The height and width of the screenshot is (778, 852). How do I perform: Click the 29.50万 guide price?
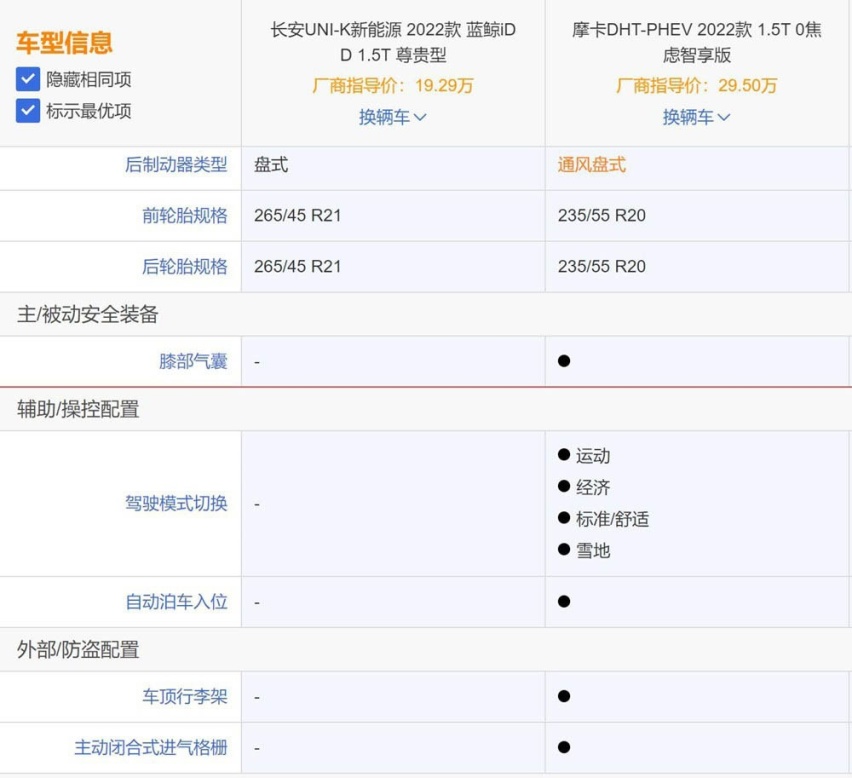pyautogui.click(x=748, y=85)
